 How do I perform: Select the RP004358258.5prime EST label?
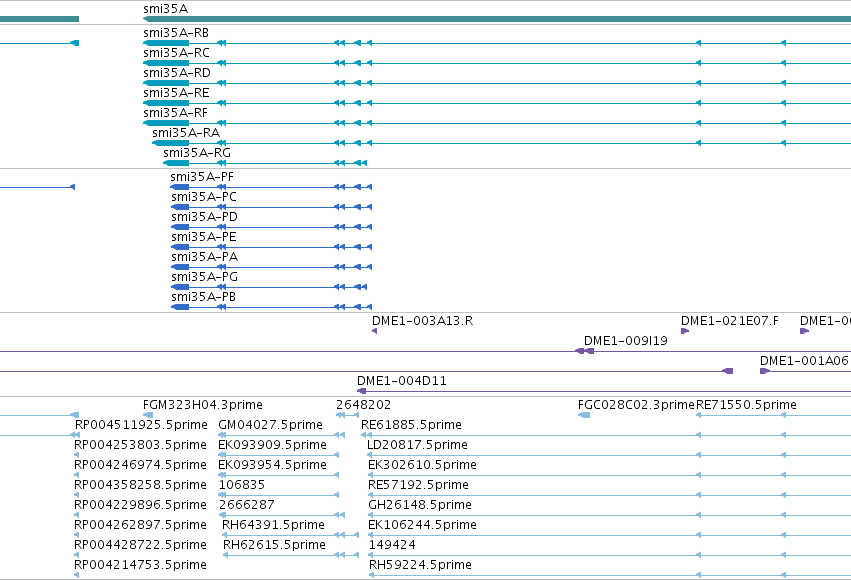click(141, 486)
